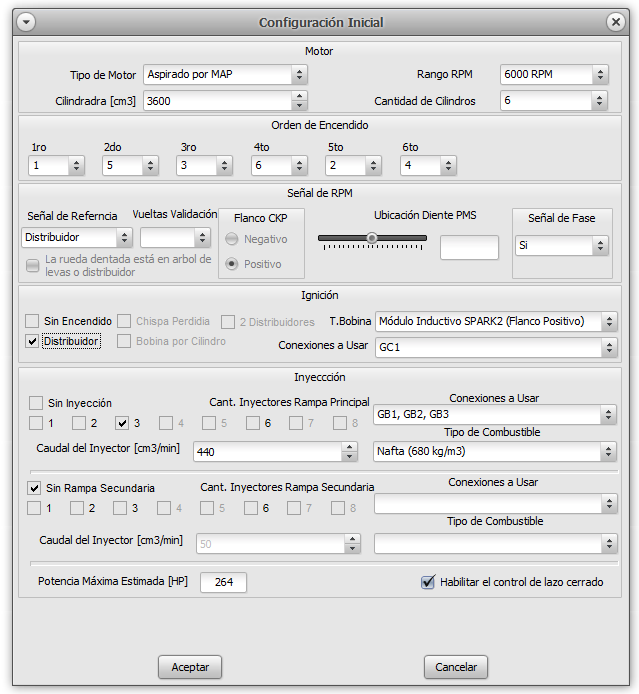Toggle the Chispa Perdidia checkbox

(124, 320)
